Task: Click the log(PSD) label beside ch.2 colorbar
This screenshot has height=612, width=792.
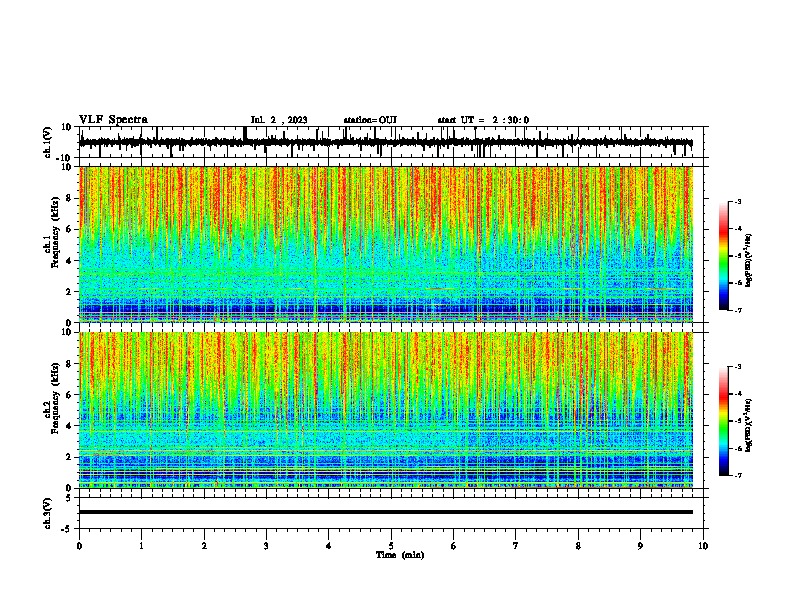Action: [x=748, y=425]
